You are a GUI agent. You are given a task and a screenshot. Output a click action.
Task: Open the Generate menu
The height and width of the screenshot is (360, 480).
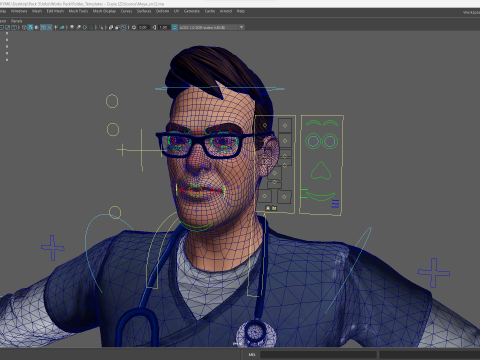tap(192, 11)
